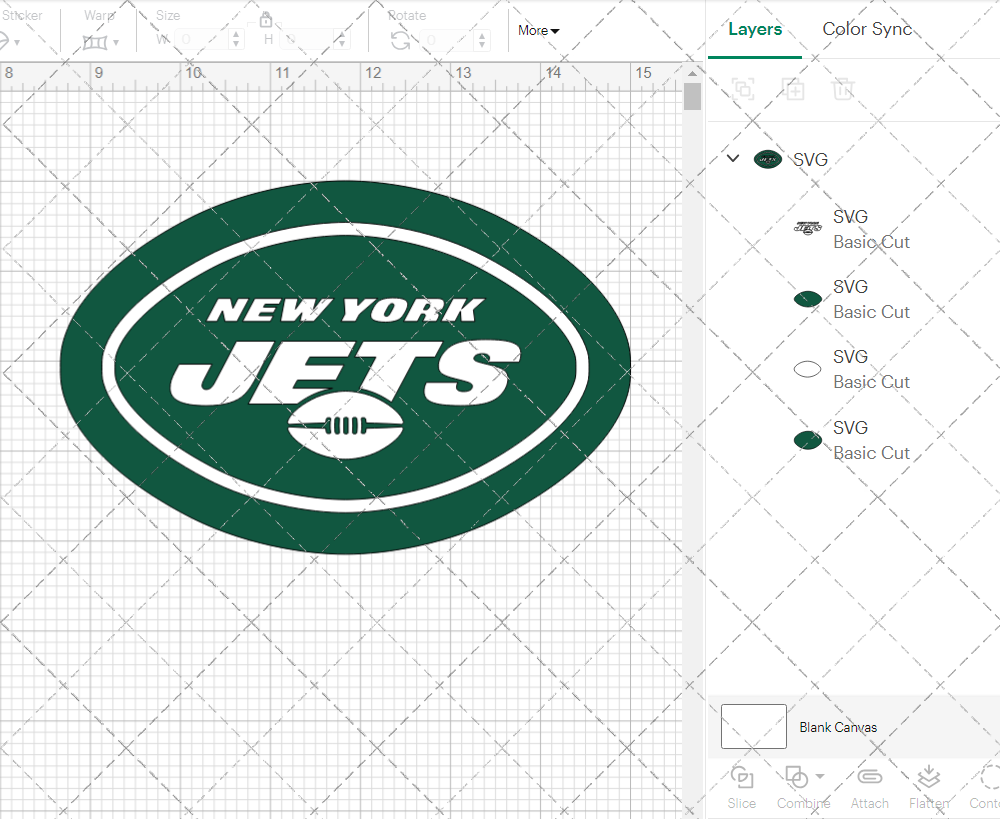Switch to the Color Sync tab
Image resolution: width=1000 pixels, height=819 pixels.
point(867,29)
